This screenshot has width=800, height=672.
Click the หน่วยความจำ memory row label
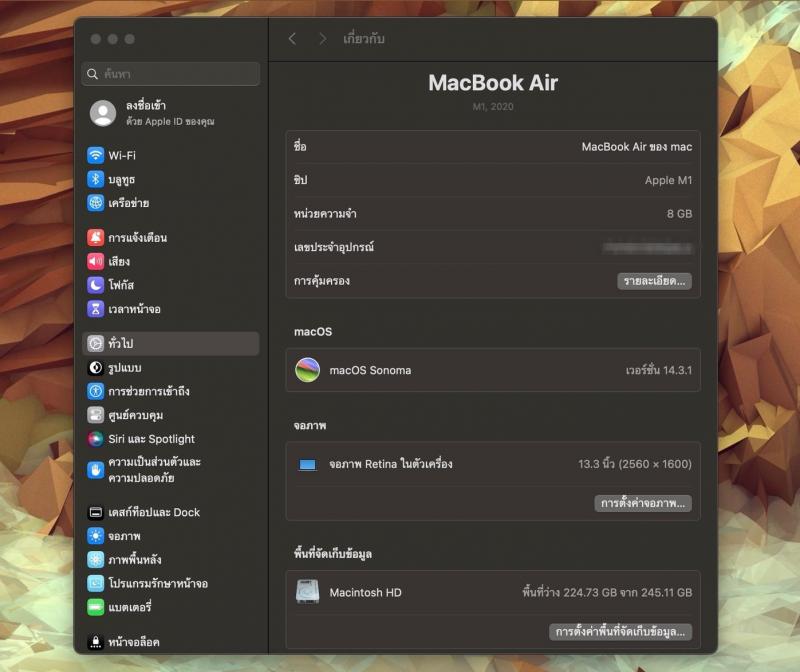click(325, 214)
